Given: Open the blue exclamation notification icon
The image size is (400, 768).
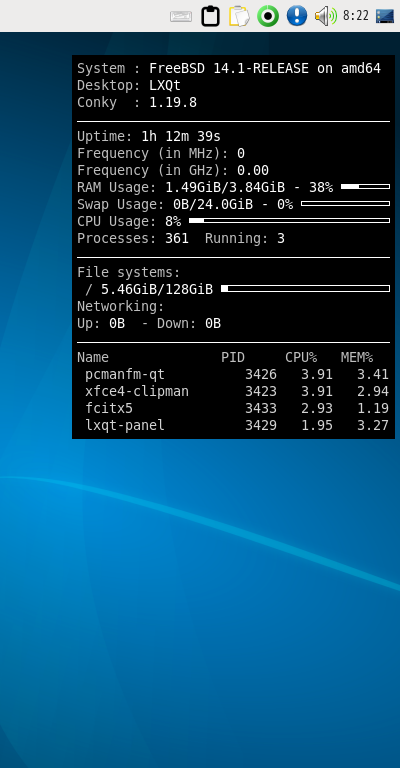Looking at the screenshot, I should (297, 16).
